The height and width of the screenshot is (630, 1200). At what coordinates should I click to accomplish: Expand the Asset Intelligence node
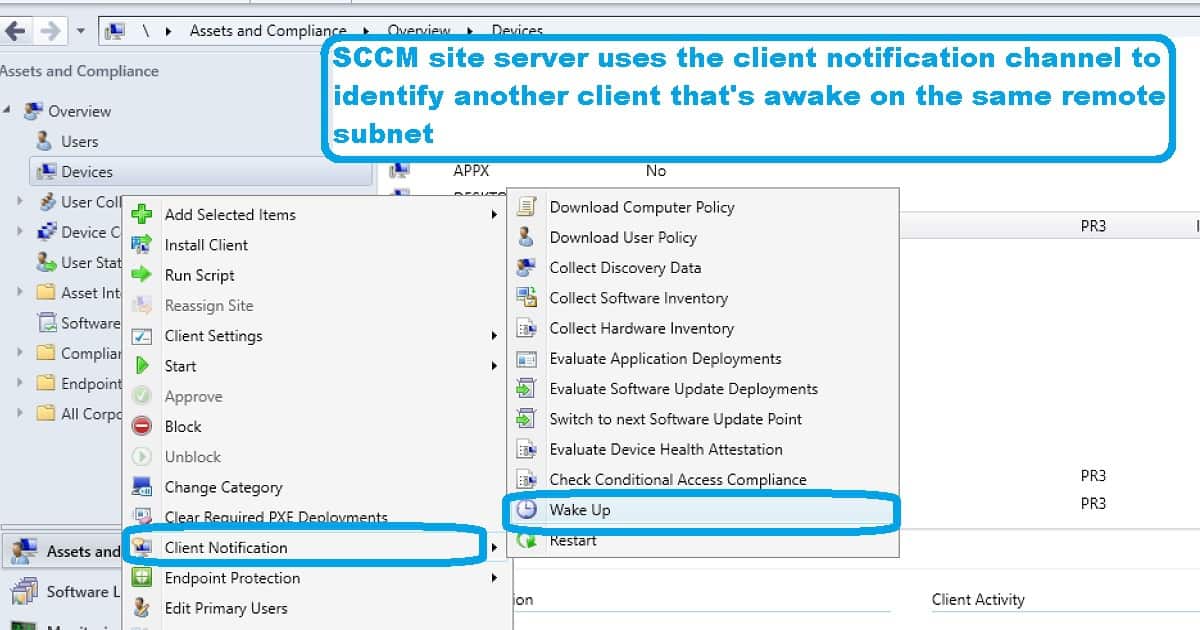point(20,292)
